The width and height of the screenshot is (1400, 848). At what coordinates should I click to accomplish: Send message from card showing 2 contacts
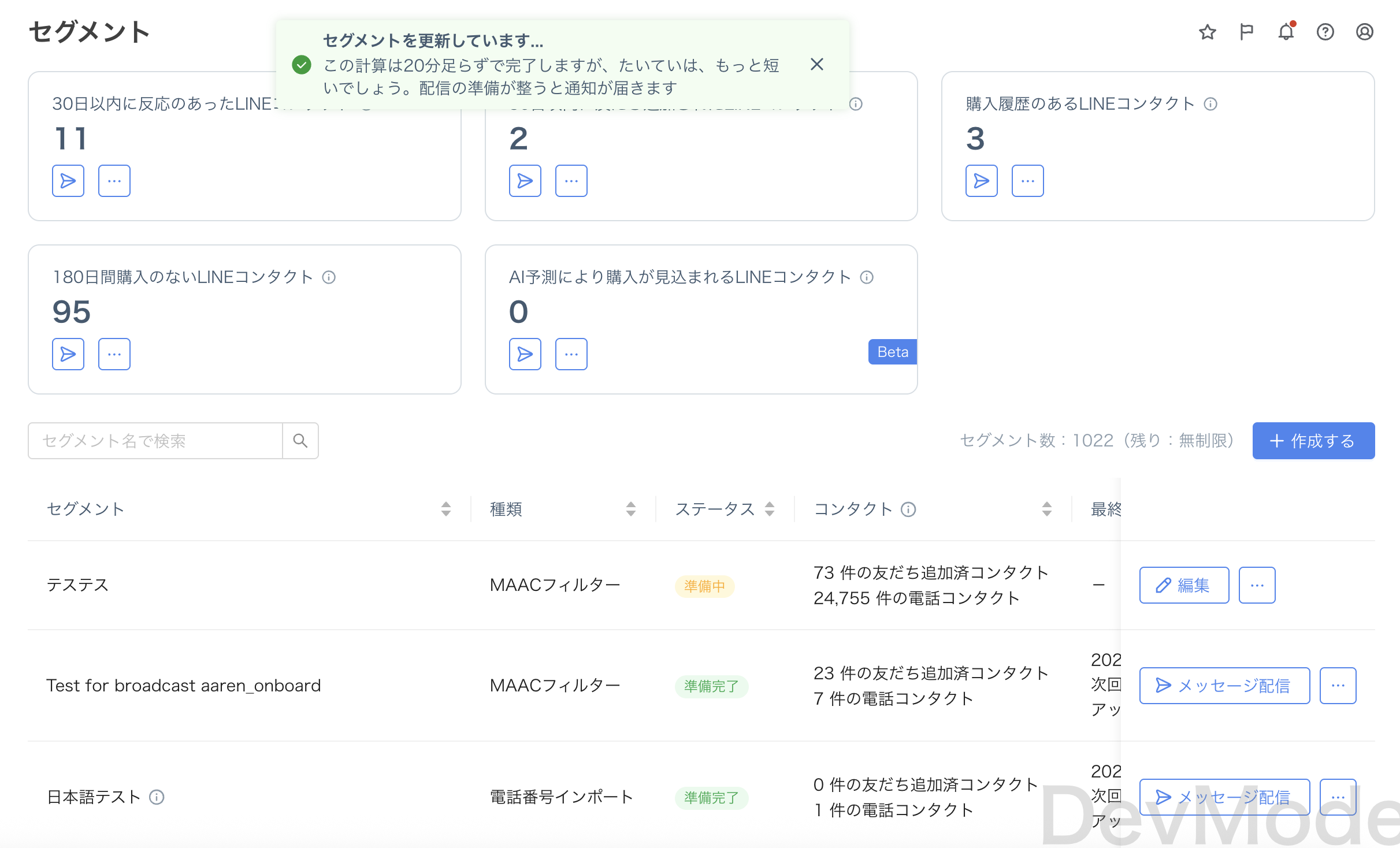tap(525, 181)
